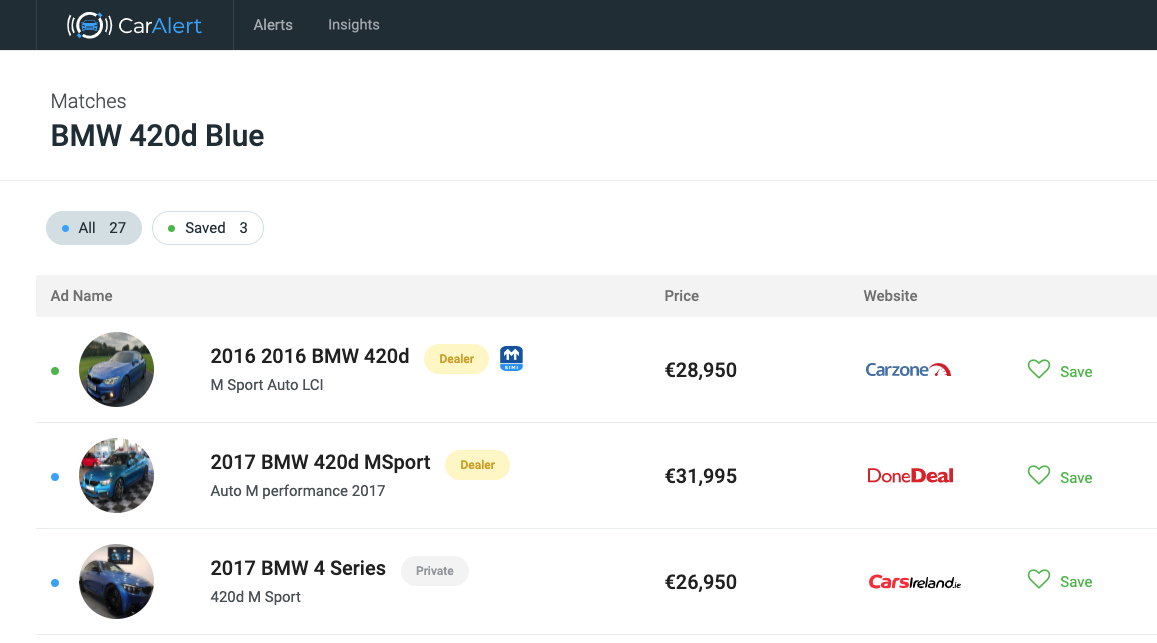
Task: Click the Private badge on 4 Series
Action: (x=435, y=571)
